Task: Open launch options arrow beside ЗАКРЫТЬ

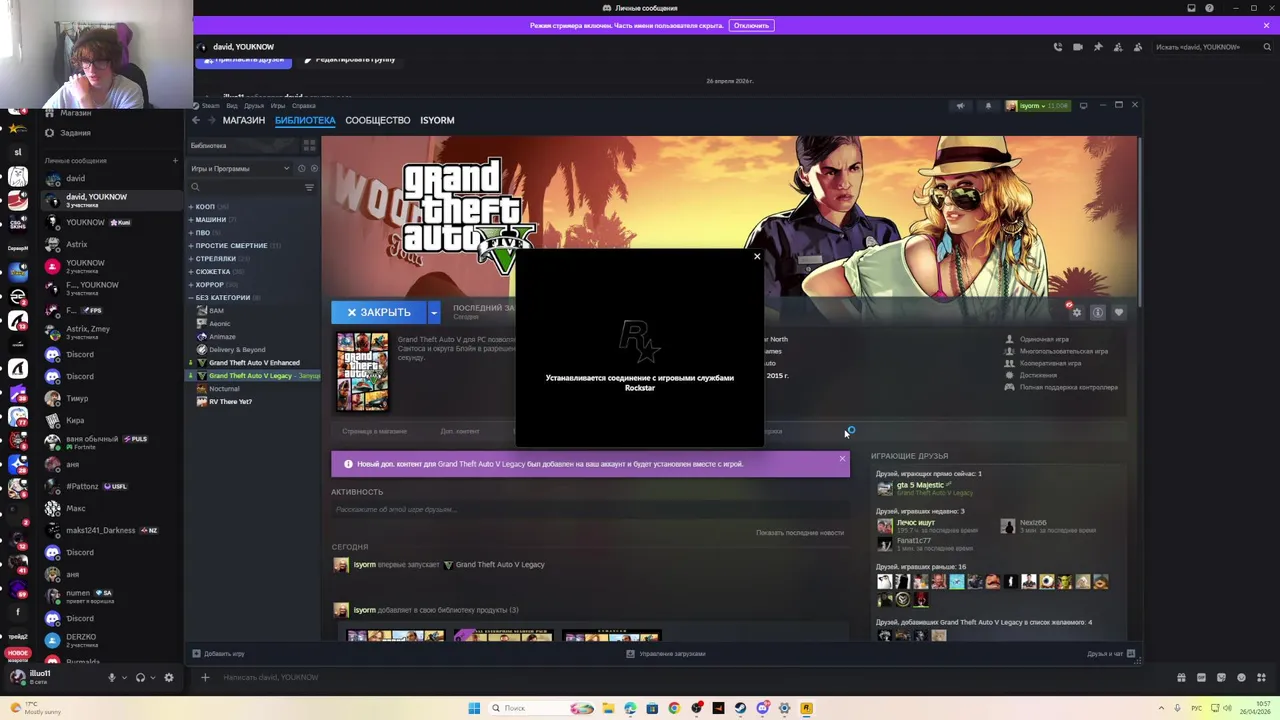Action: 433,312
